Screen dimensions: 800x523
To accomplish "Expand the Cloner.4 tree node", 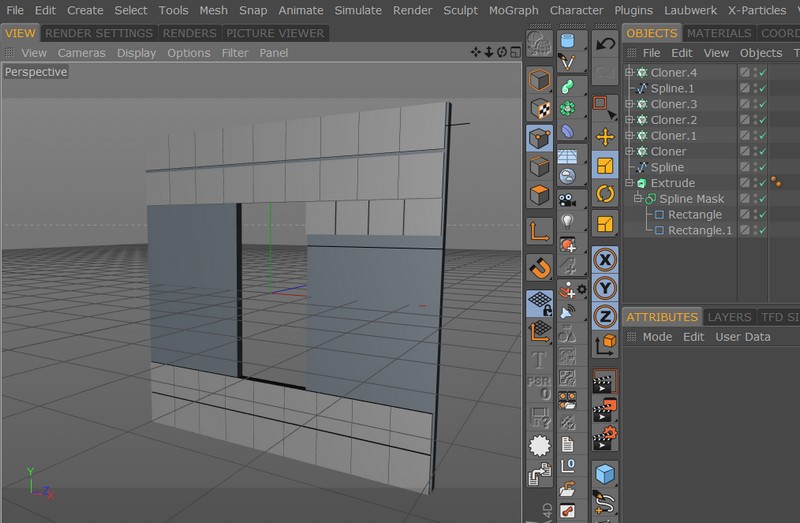I will [630, 72].
